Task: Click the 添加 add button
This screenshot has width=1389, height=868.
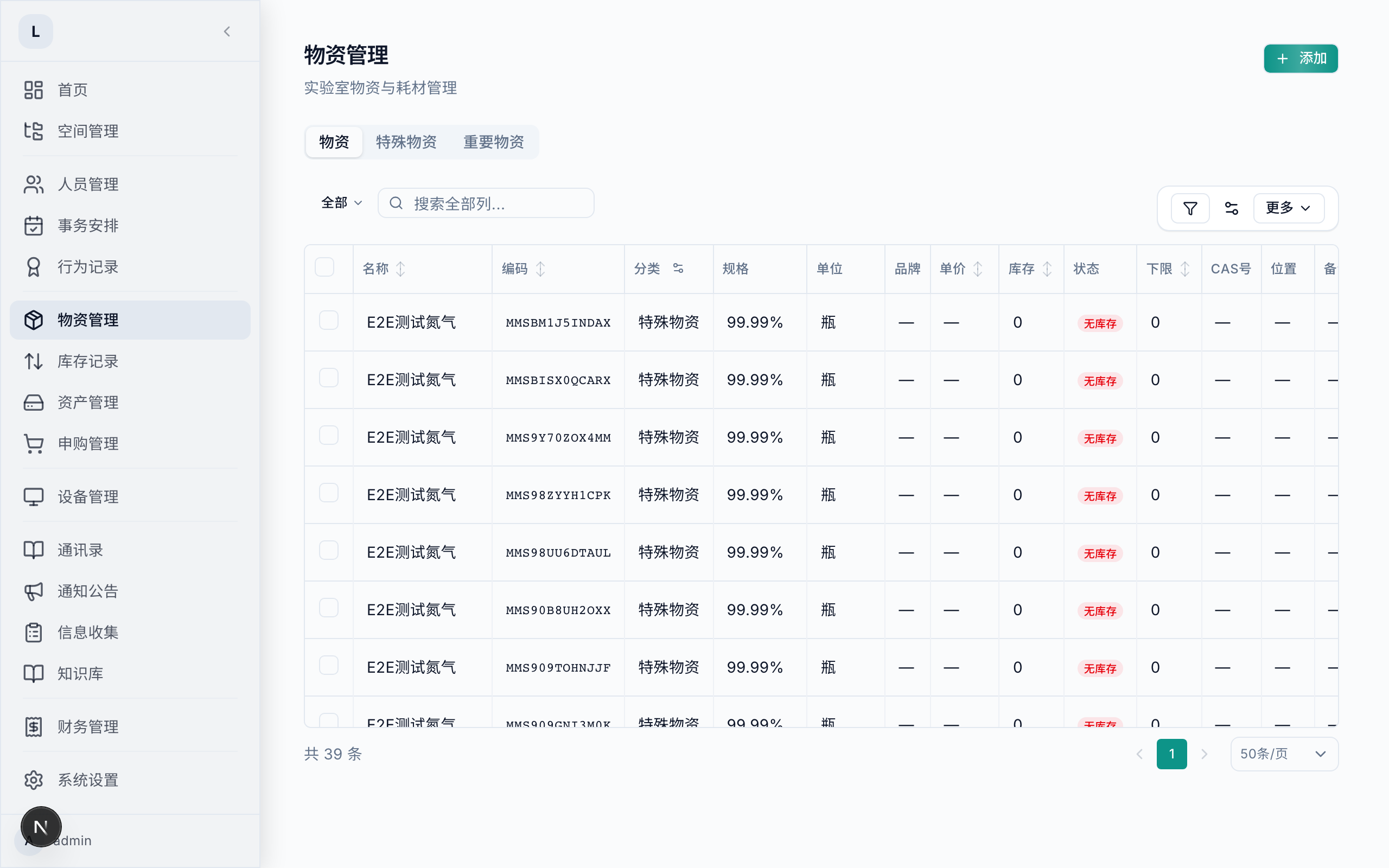Action: (1301, 59)
